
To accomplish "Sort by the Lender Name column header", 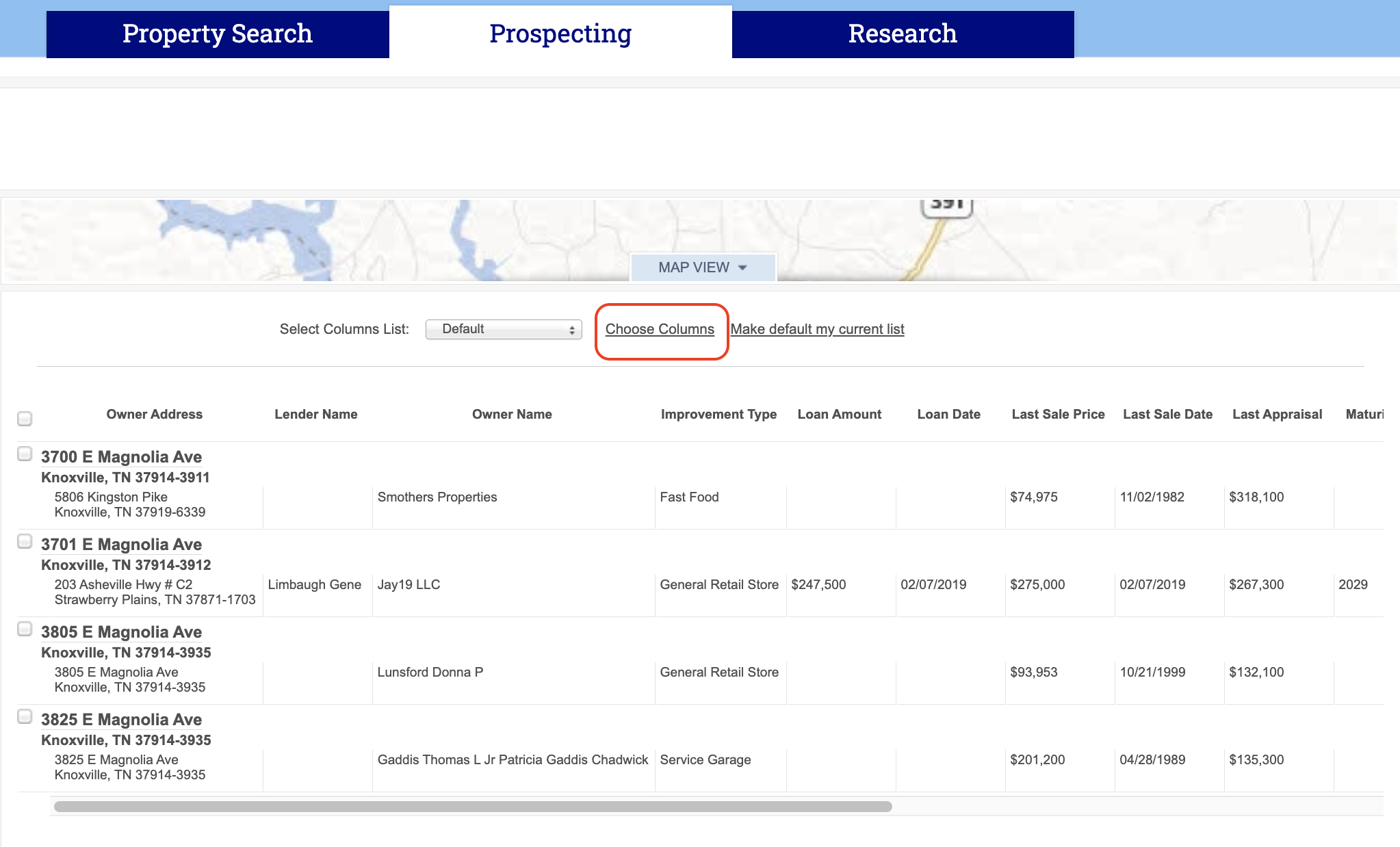I will click(x=316, y=414).
